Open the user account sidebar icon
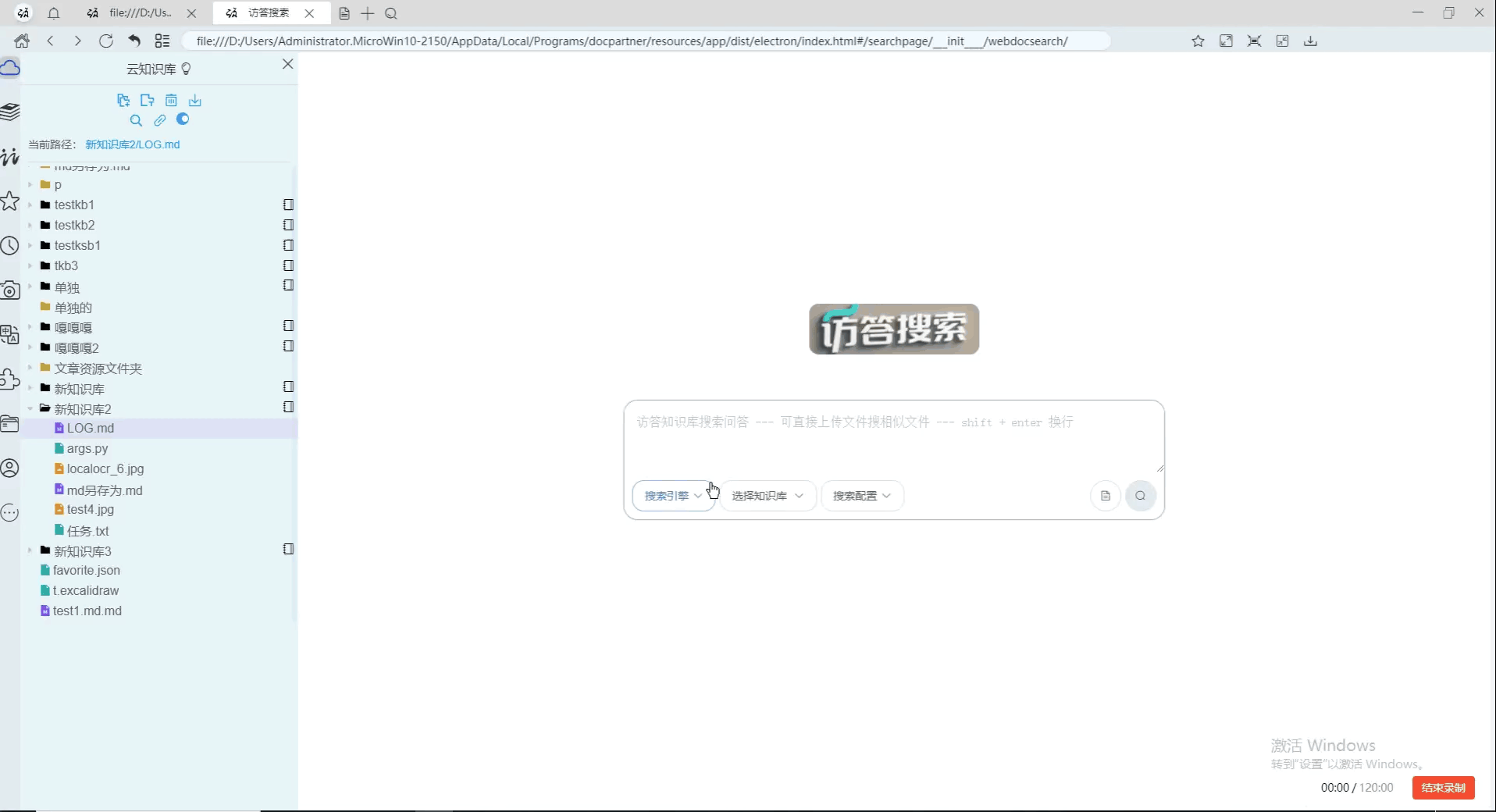Screen dimensions: 1496x812 click(x=9, y=468)
